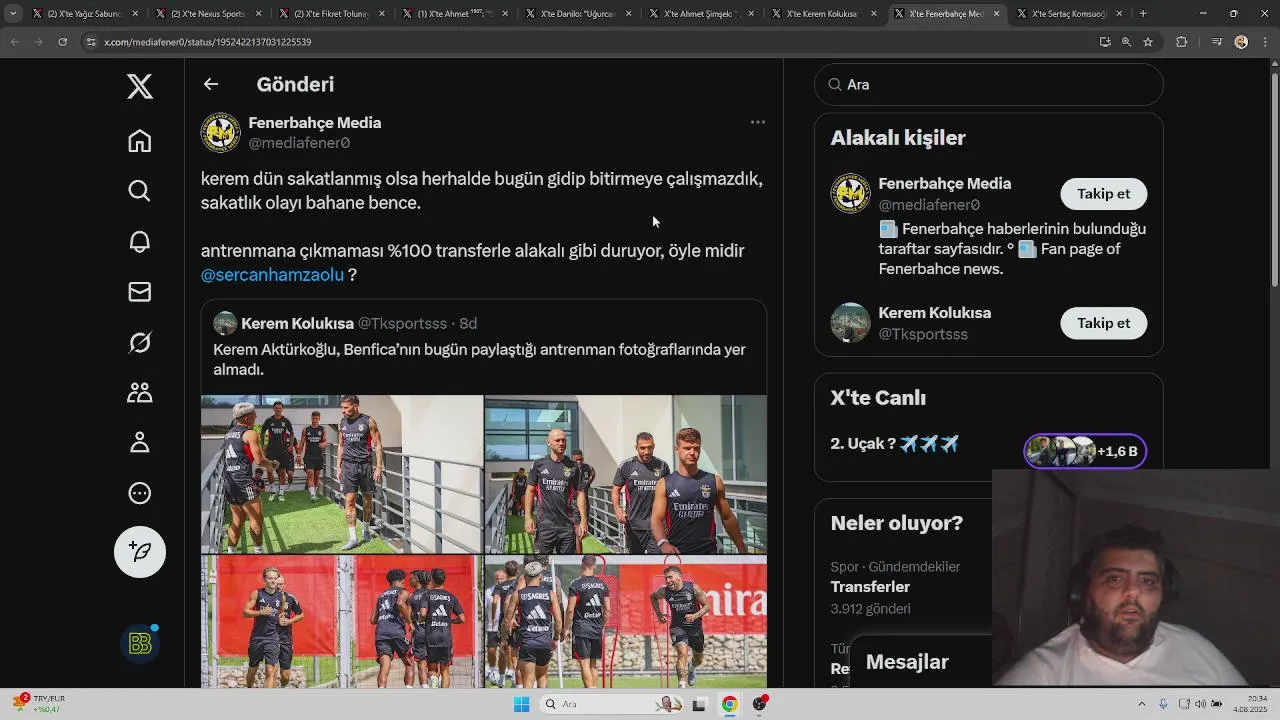Bookmark this page with the star icon
The height and width of the screenshot is (720, 1280).
click(x=1148, y=42)
